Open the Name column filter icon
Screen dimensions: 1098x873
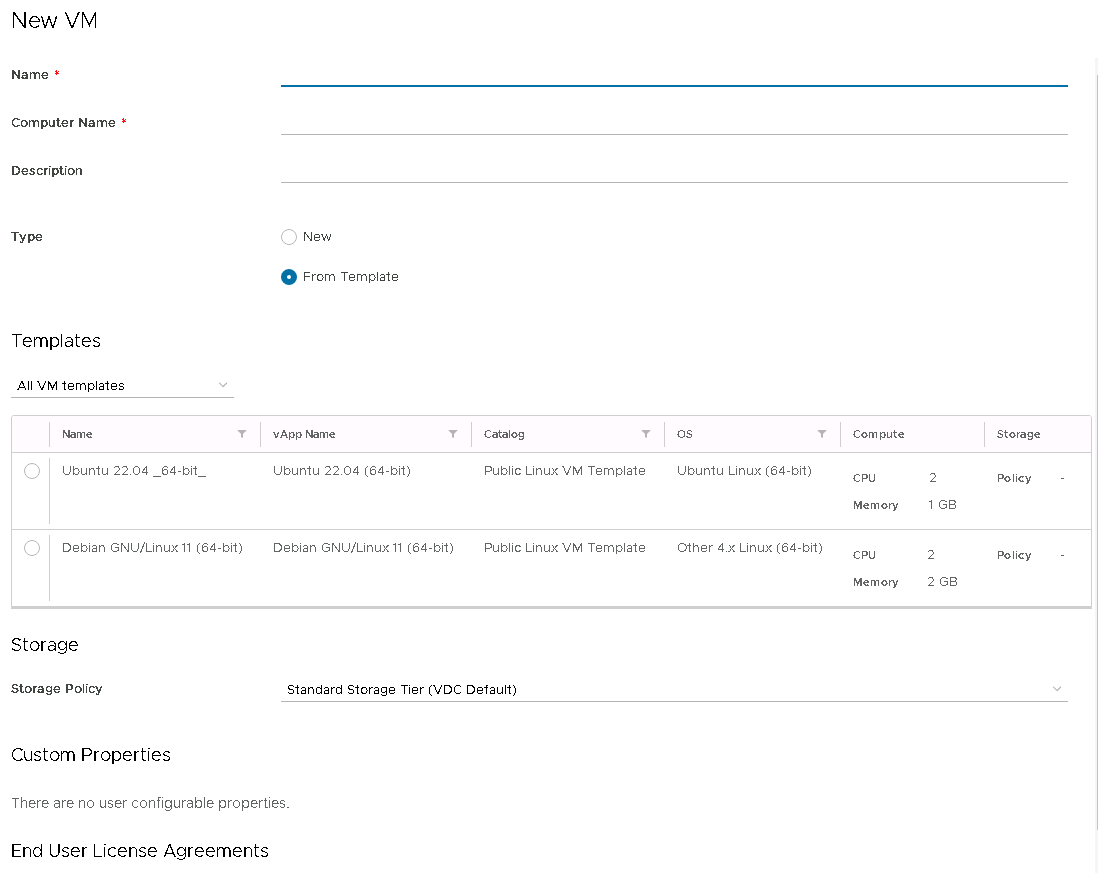point(242,434)
